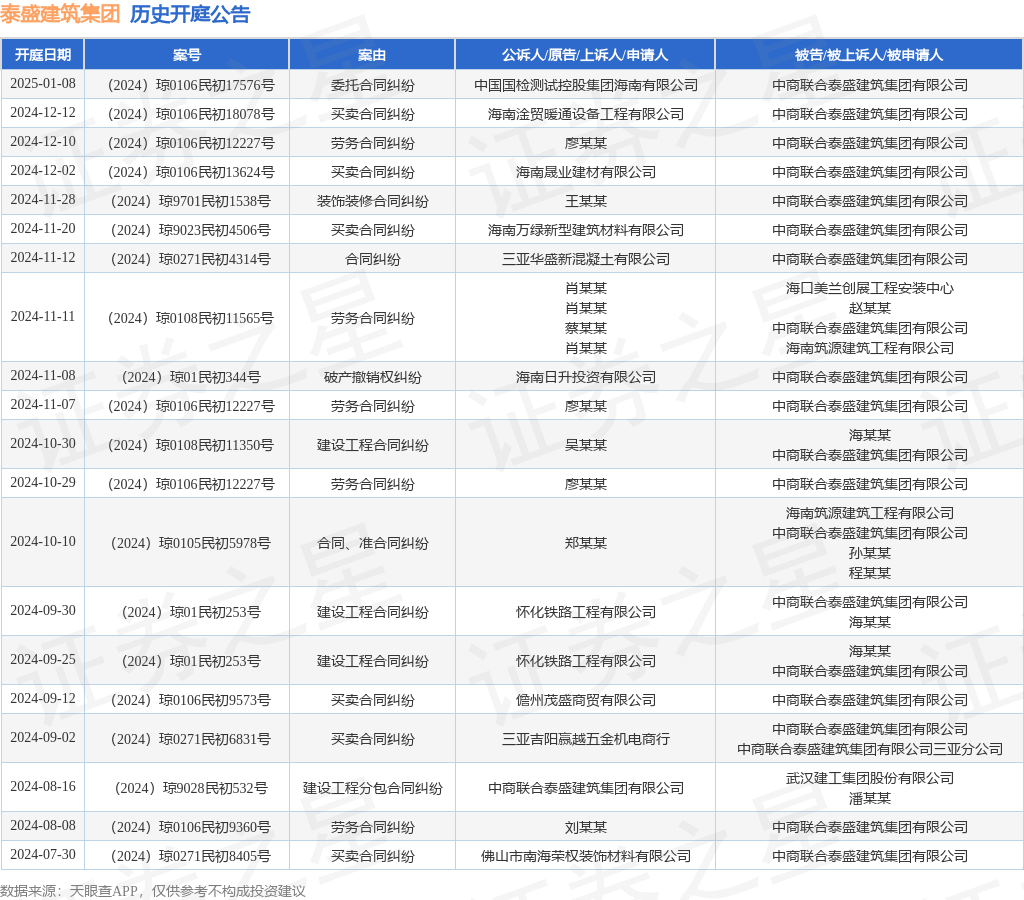
Task: Select case number (2024)琼0106民初17576号
Action: [191, 85]
